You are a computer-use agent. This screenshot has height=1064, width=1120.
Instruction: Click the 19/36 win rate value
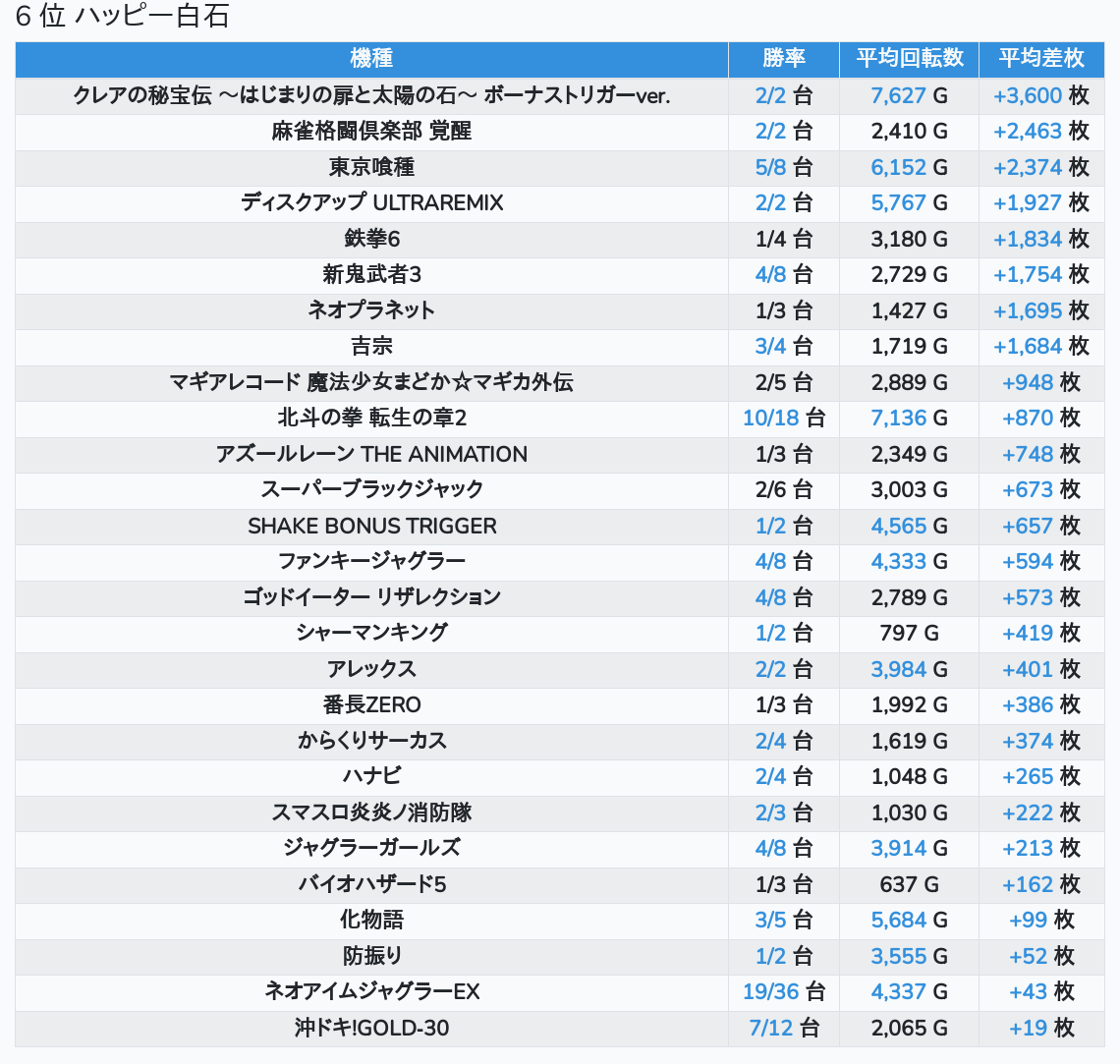tap(770, 992)
